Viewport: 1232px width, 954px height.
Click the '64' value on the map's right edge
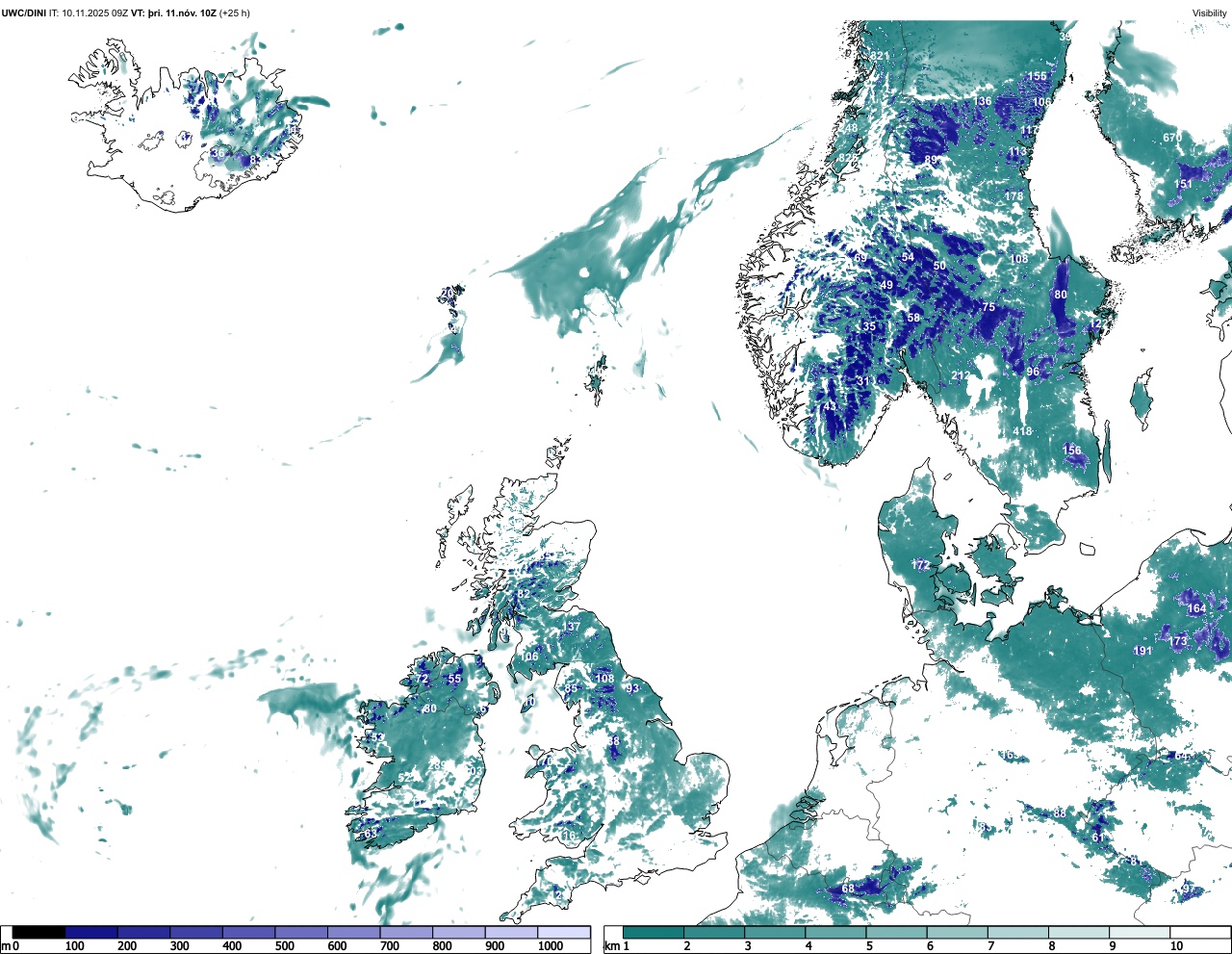coord(1181,756)
